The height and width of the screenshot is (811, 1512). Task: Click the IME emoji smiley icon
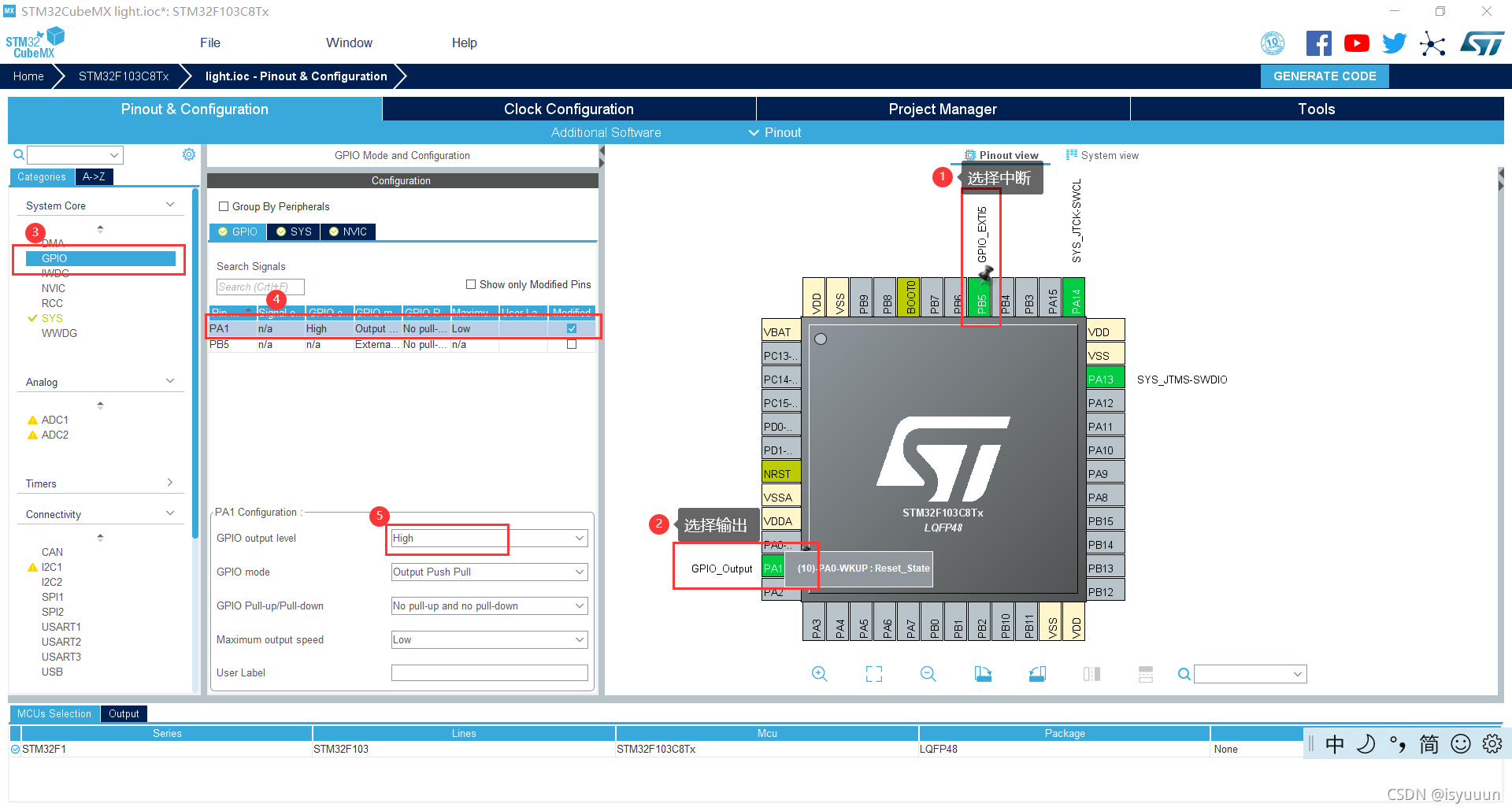click(1460, 743)
